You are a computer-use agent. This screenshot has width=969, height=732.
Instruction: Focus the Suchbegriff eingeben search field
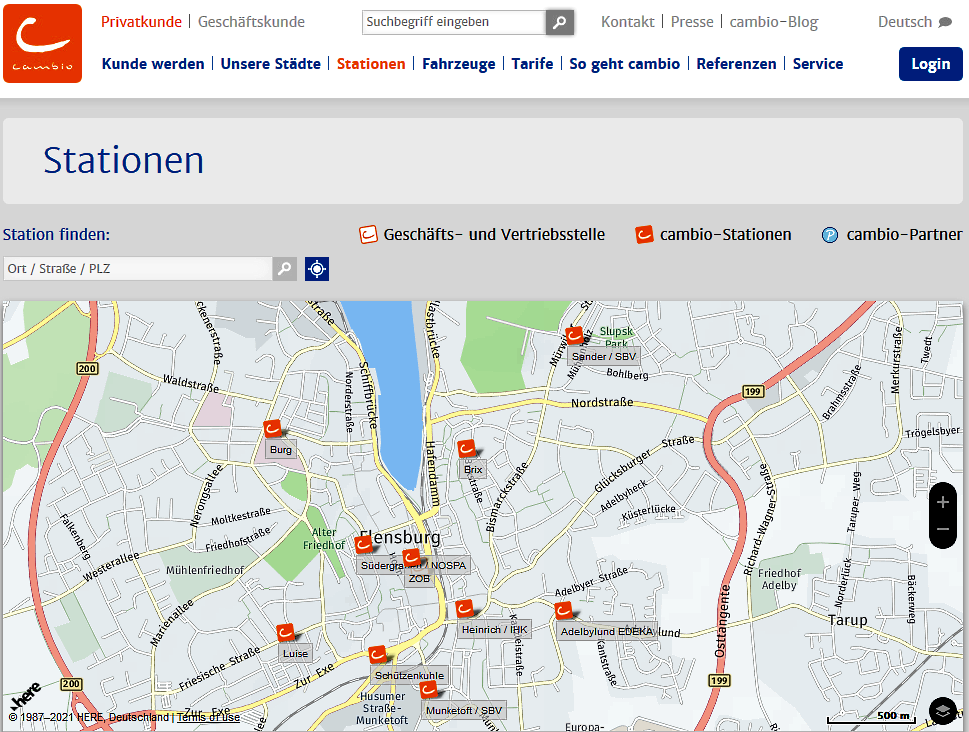tap(453, 22)
